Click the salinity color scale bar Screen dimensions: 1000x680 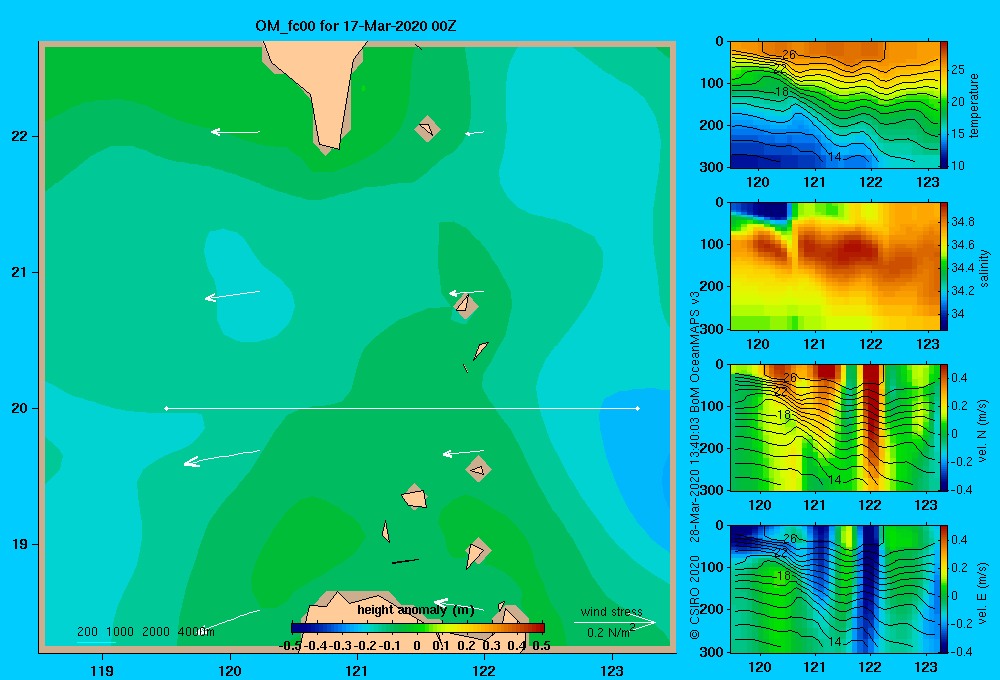click(944, 266)
